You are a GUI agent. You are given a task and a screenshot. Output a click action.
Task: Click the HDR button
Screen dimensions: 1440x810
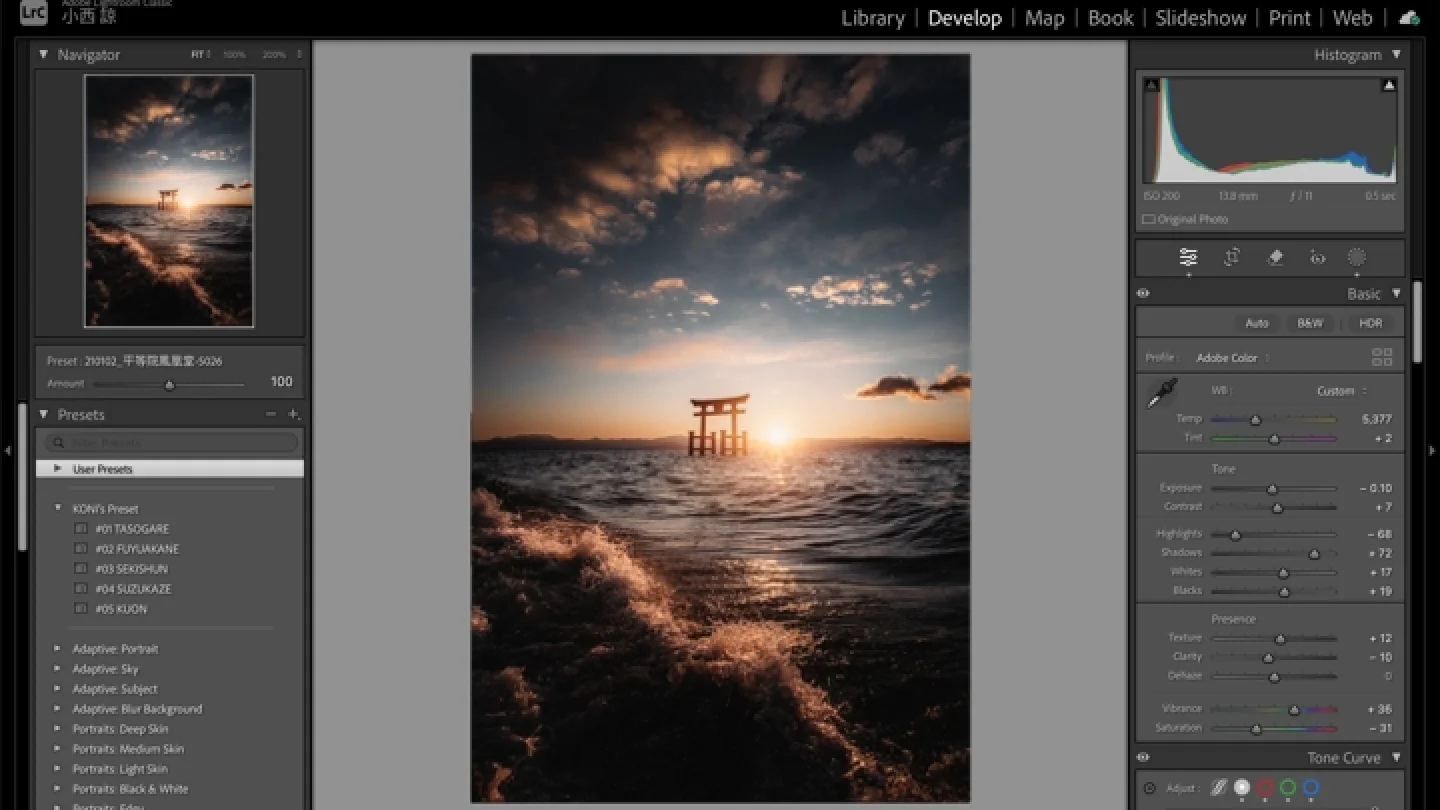pos(1371,323)
